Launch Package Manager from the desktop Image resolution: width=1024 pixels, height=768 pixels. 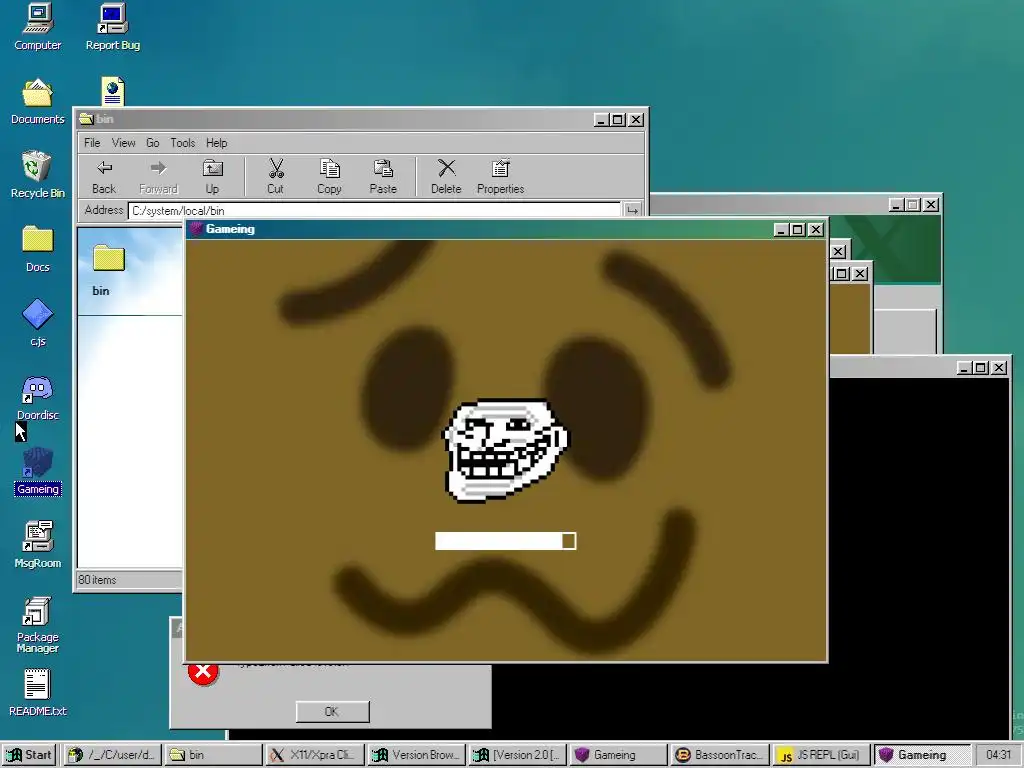(37, 624)
